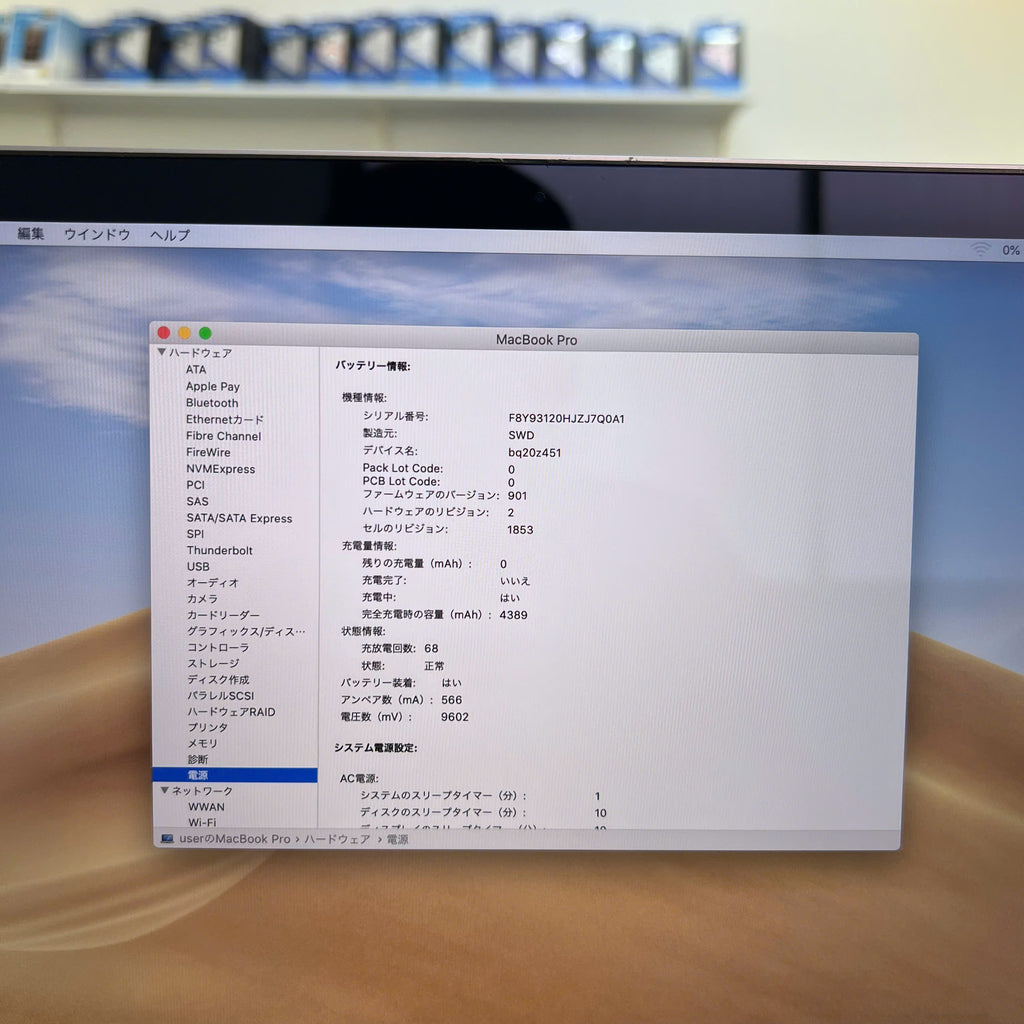
Task: Click the システム電源設定 heading
Action: 376,747
